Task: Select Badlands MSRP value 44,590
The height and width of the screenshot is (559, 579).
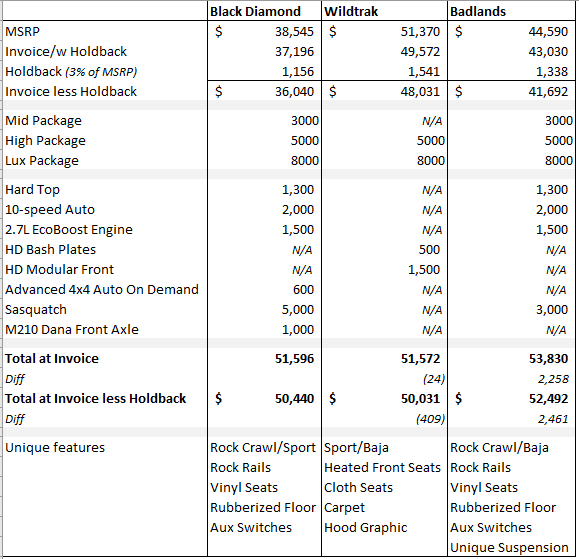Action: [548, 31]
